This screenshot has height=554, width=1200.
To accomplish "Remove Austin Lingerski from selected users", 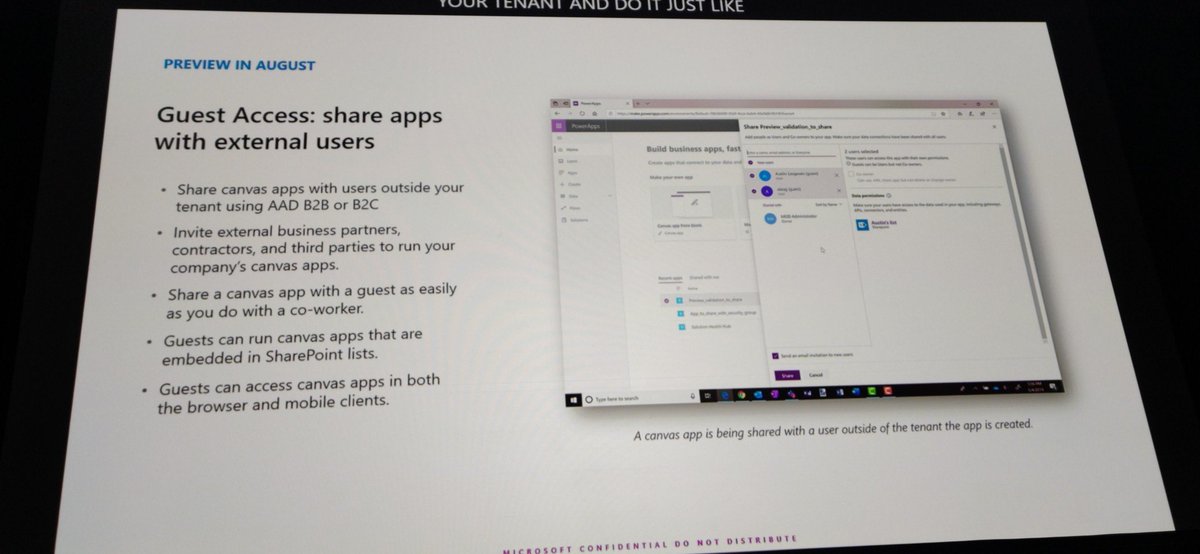I will [837, 175].
